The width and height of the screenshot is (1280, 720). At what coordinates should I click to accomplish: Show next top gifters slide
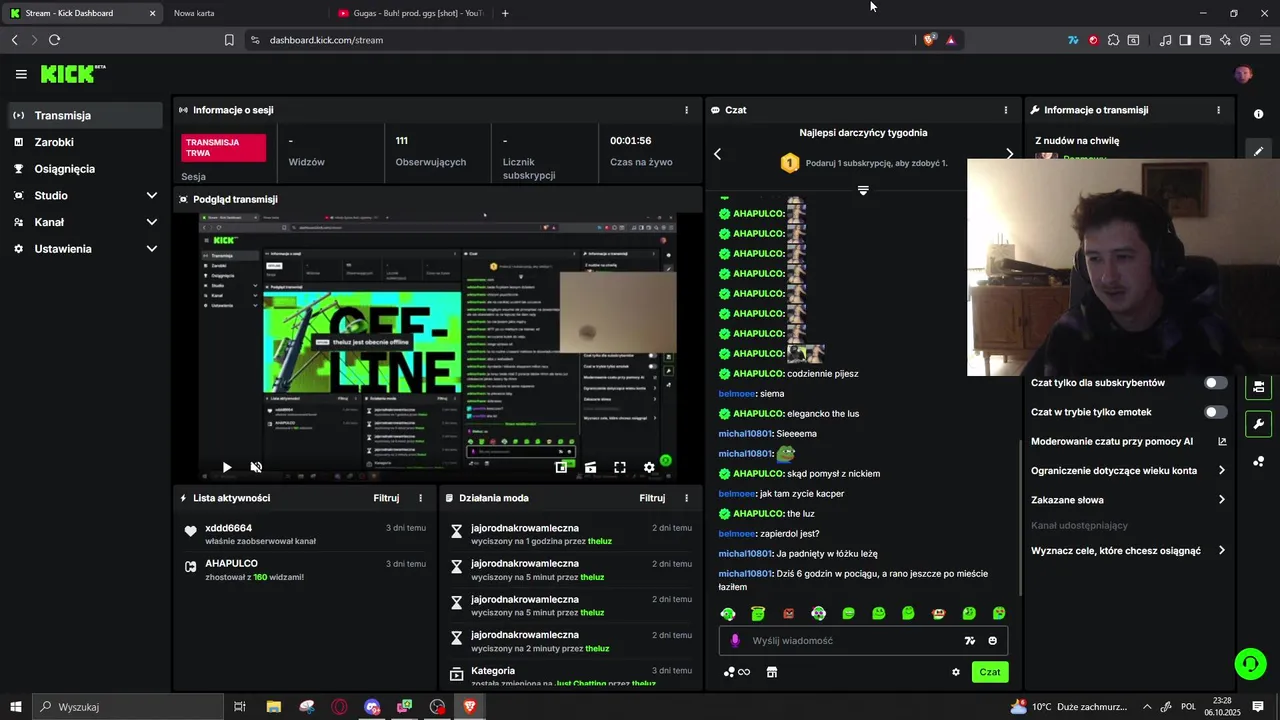(x=1009, y=154)
